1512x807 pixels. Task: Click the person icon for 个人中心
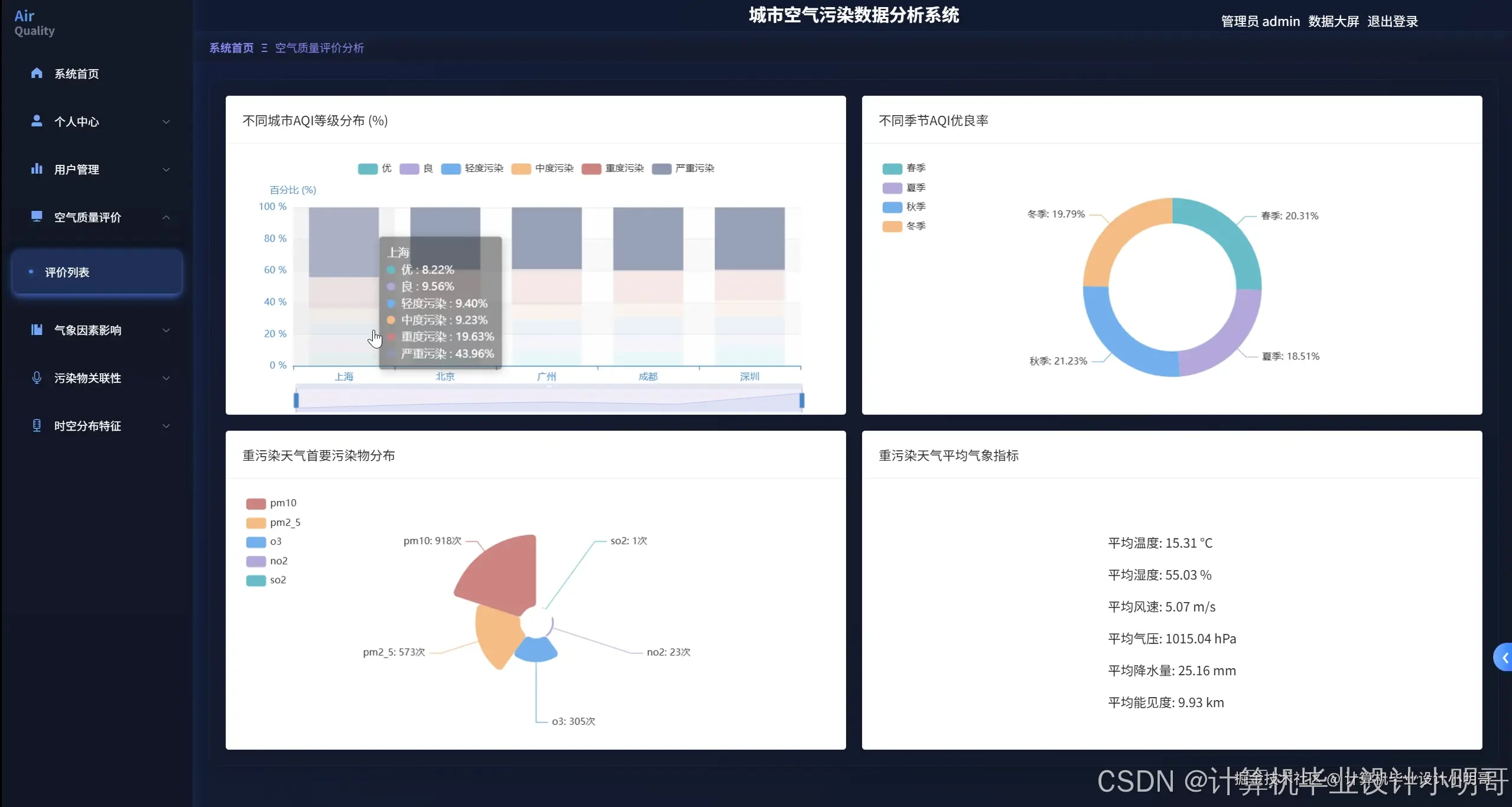37,121
